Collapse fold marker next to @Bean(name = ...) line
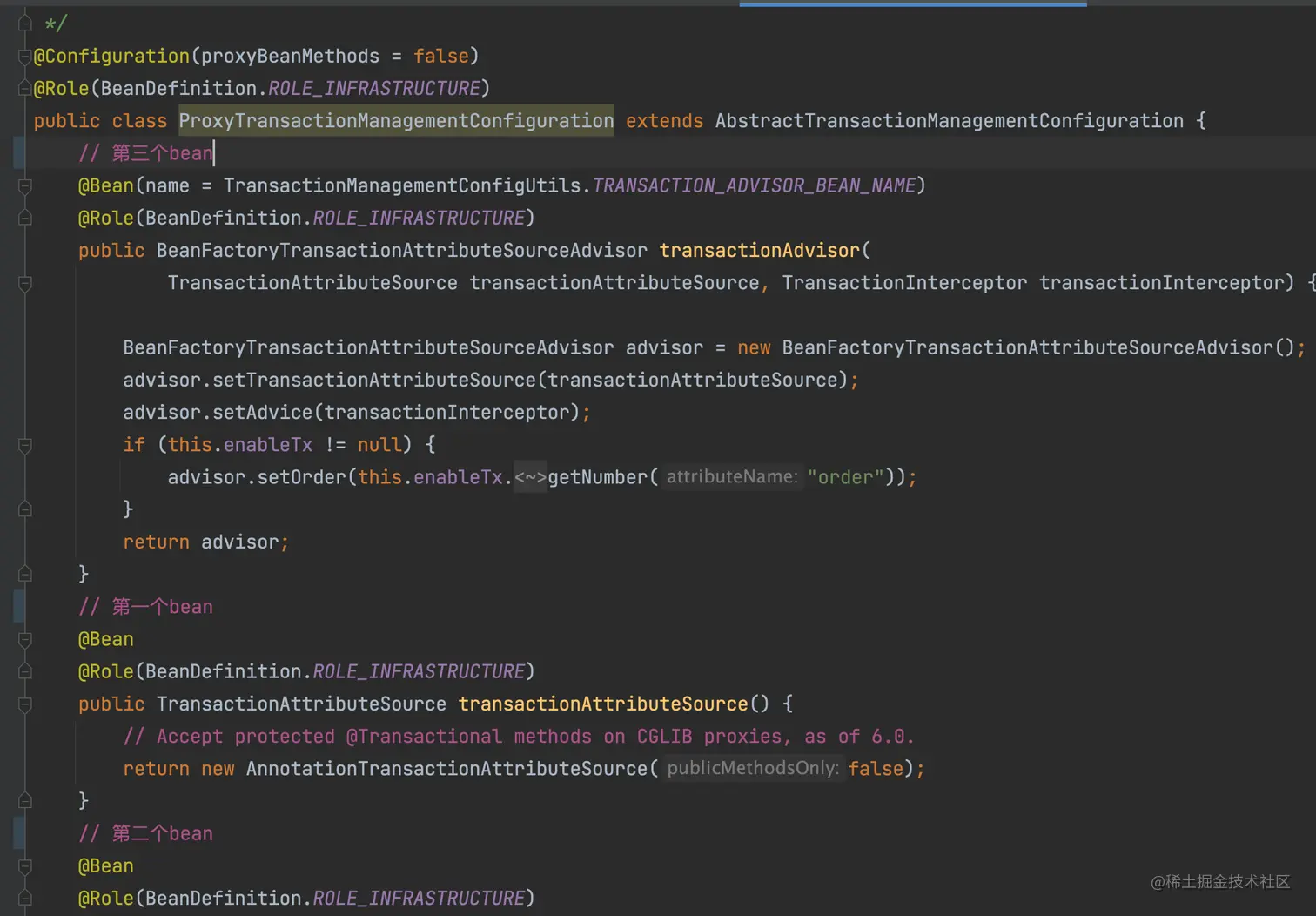The width and height of the screenshot is (1316, 916). [24, 186]
